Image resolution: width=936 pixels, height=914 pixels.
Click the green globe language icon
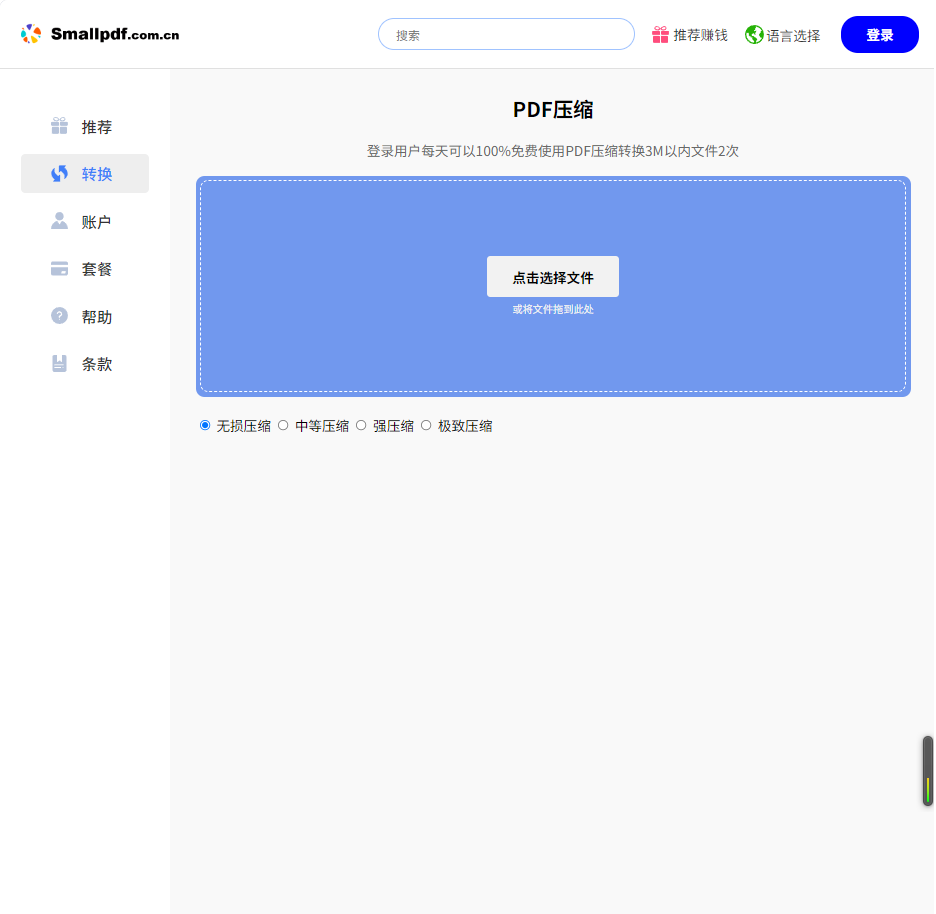pyautogui.click(x=754, y=35)
